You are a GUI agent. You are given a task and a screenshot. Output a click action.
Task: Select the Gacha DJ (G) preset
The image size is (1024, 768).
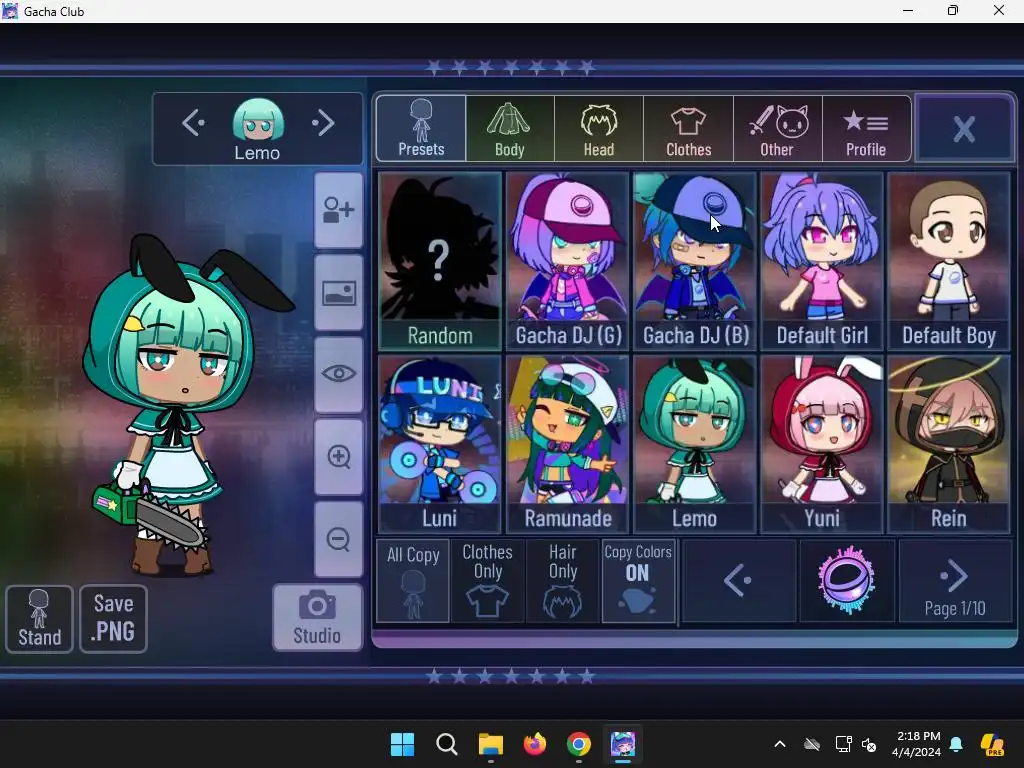tap(568, 261)
